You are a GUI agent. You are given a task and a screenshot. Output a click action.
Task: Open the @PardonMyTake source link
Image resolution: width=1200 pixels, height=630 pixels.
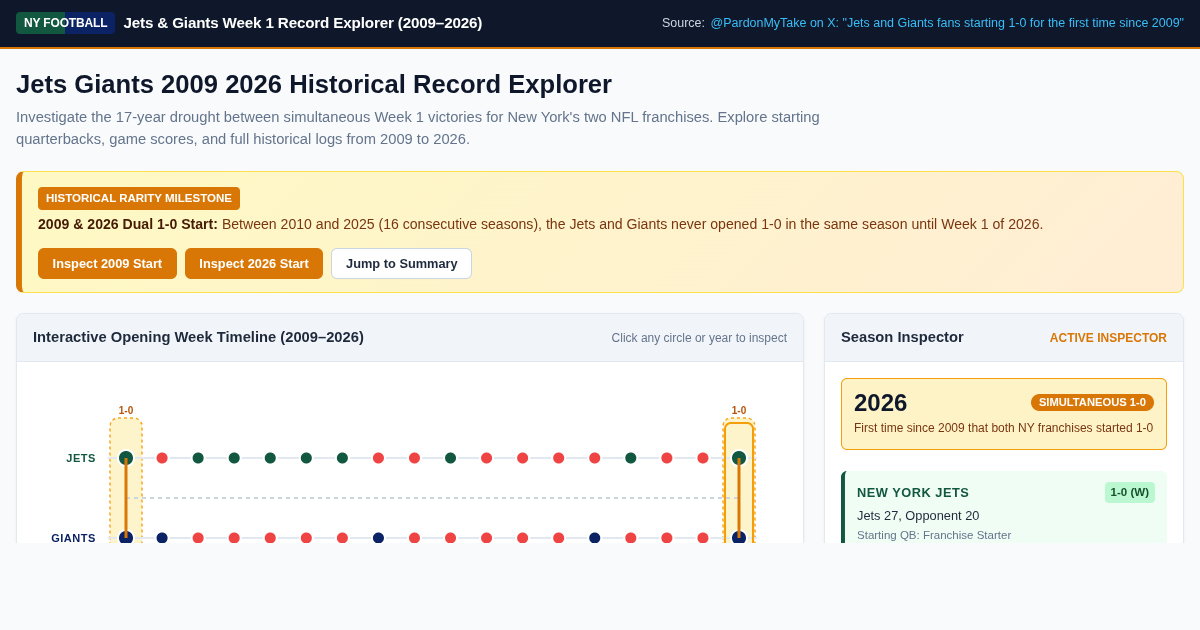(947, 23)
